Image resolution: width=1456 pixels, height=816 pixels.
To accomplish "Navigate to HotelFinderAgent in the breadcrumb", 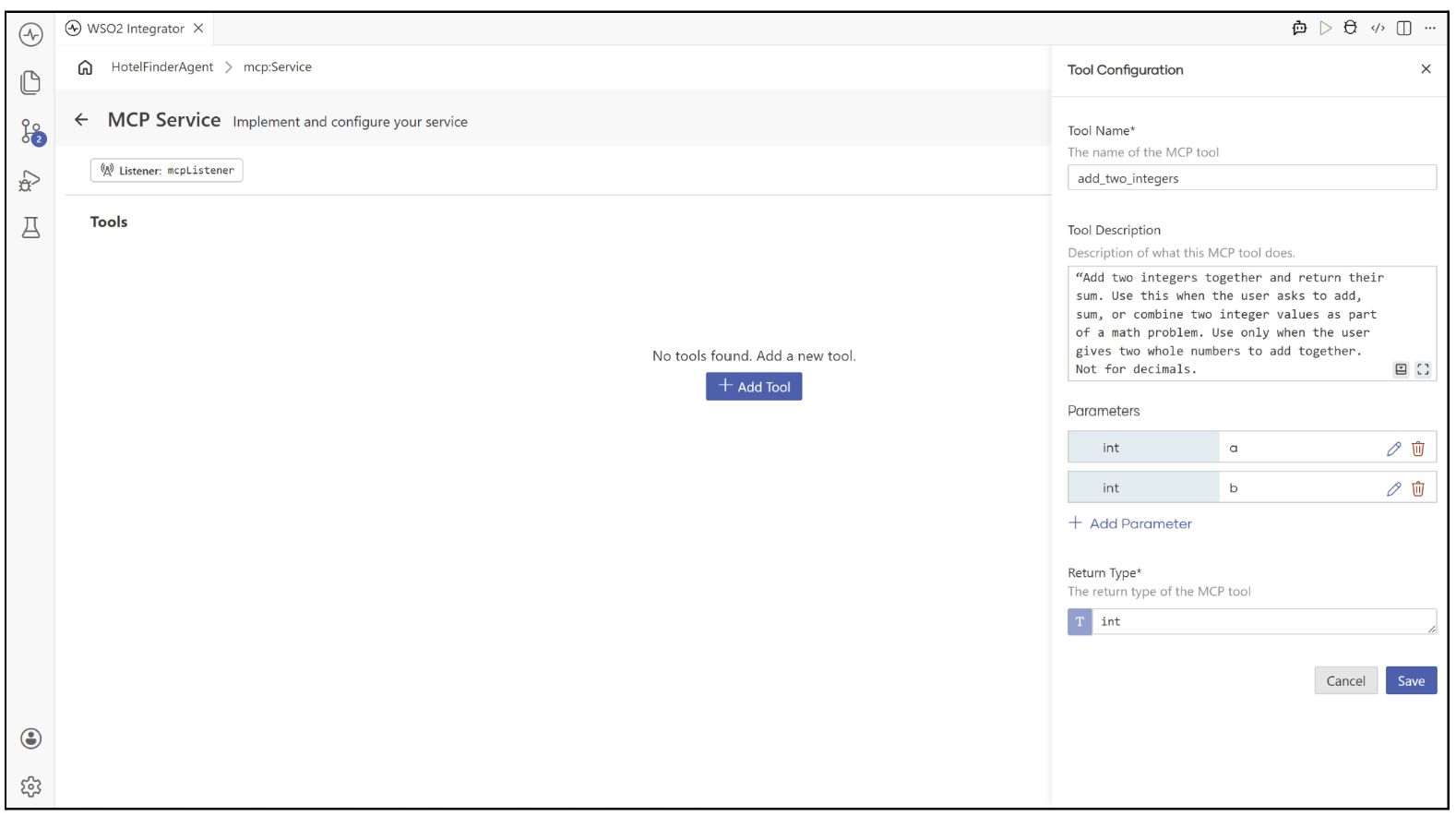I will pos(162,67).
